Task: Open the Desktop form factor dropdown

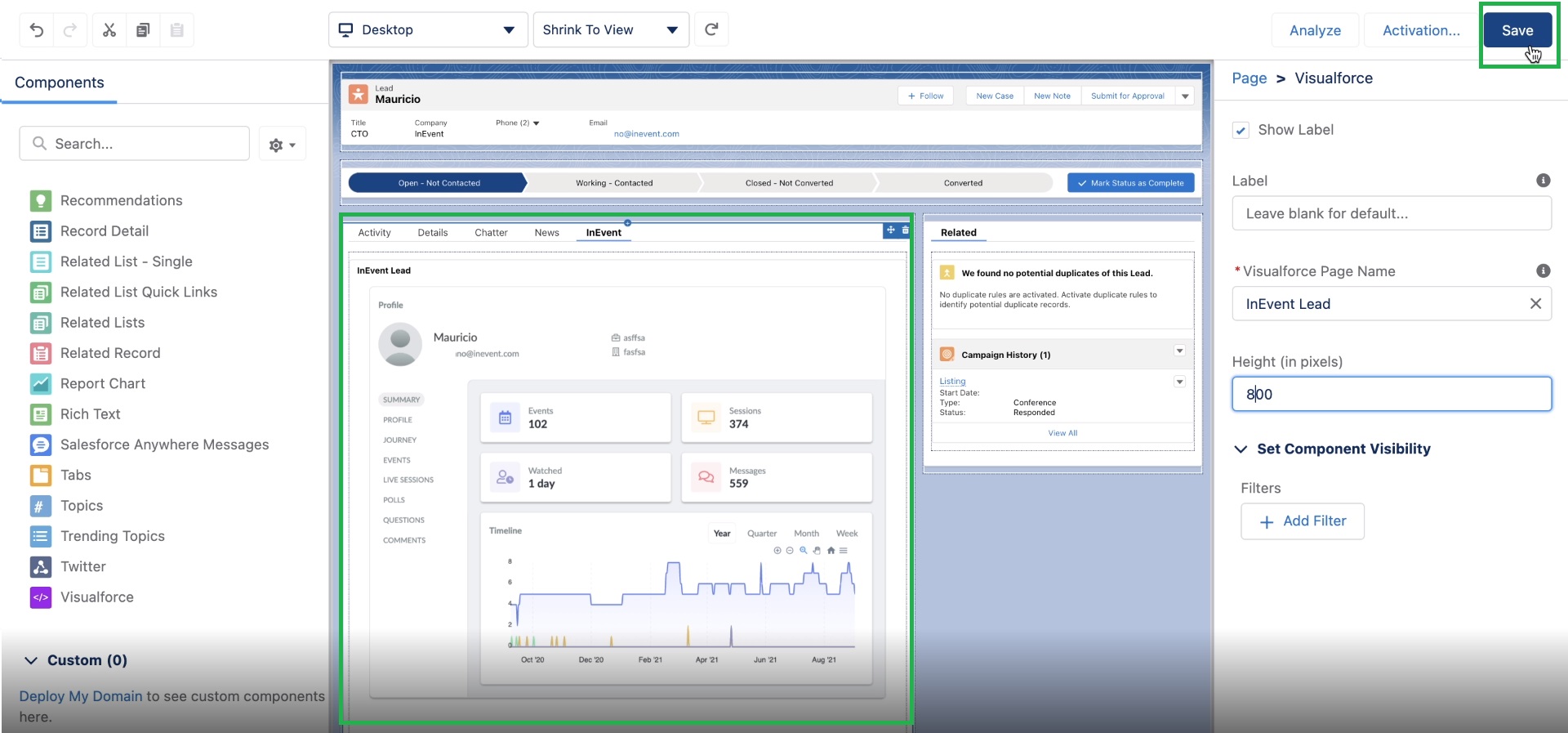Action: tap(428, 29)
